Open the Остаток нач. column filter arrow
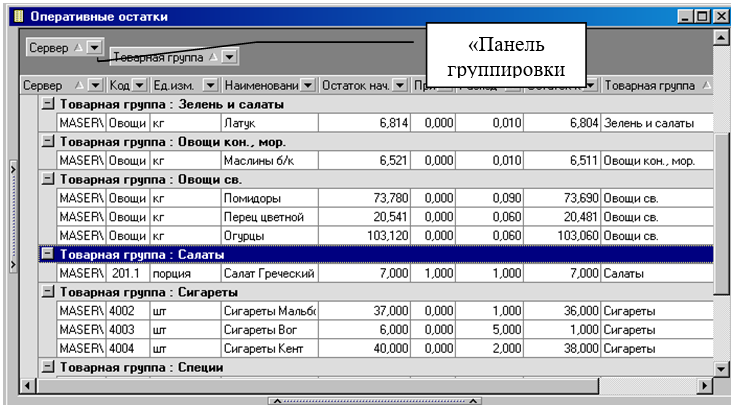 point(400,86)
